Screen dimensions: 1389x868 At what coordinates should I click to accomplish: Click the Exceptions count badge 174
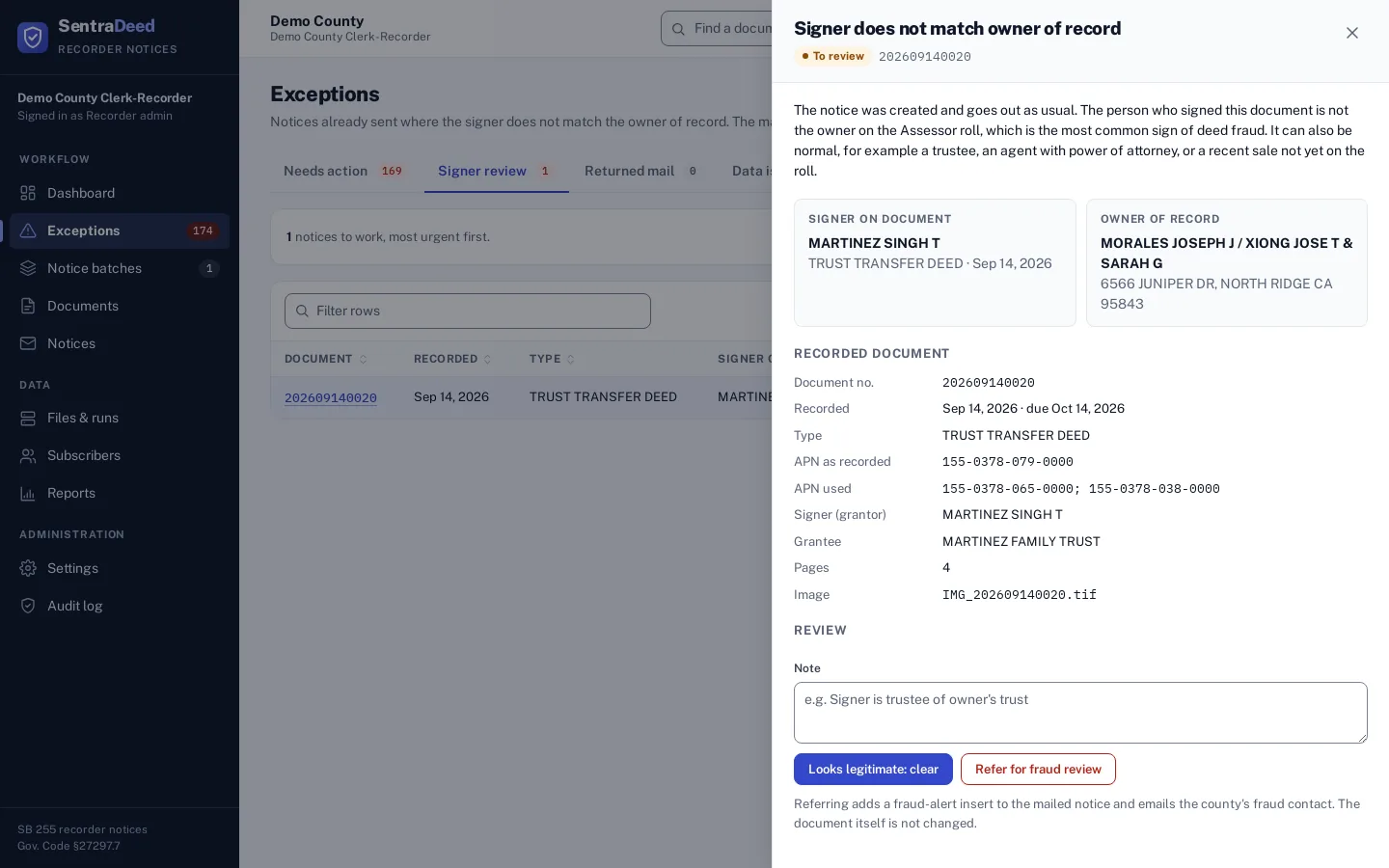(203, 231)
